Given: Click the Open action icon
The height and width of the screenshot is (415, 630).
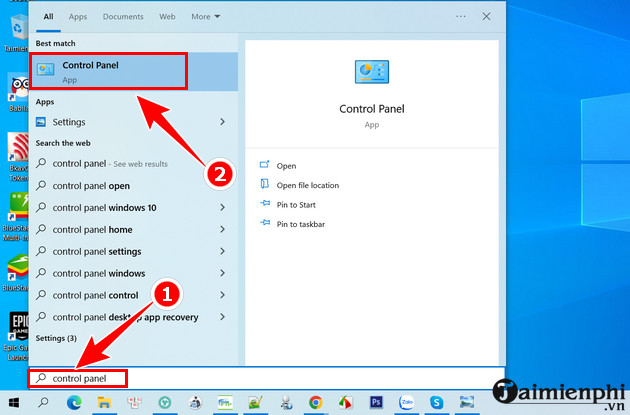Looking at the screenshot, I should [x=264, y=165].
